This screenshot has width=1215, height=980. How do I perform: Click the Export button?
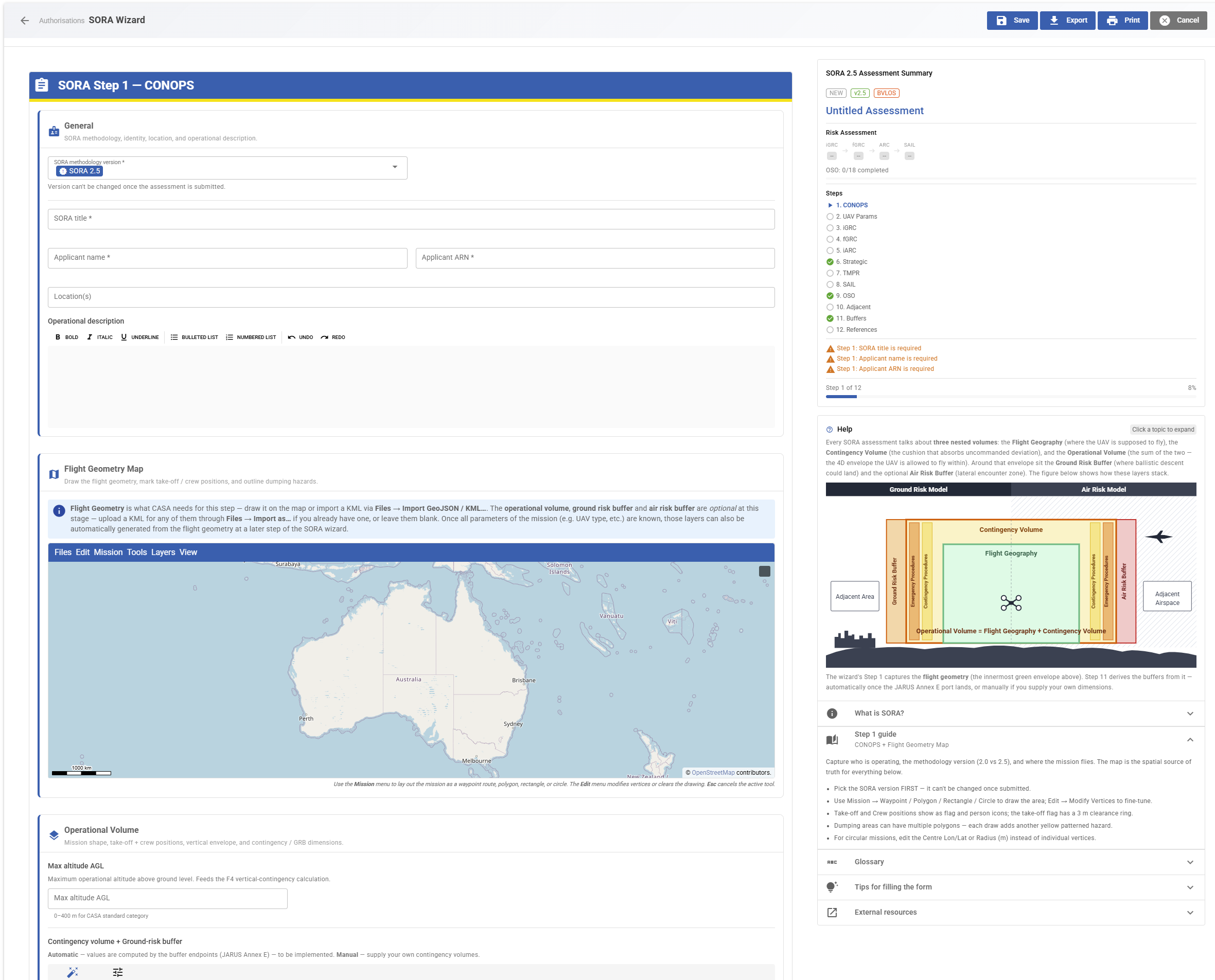click(1067, 21)
